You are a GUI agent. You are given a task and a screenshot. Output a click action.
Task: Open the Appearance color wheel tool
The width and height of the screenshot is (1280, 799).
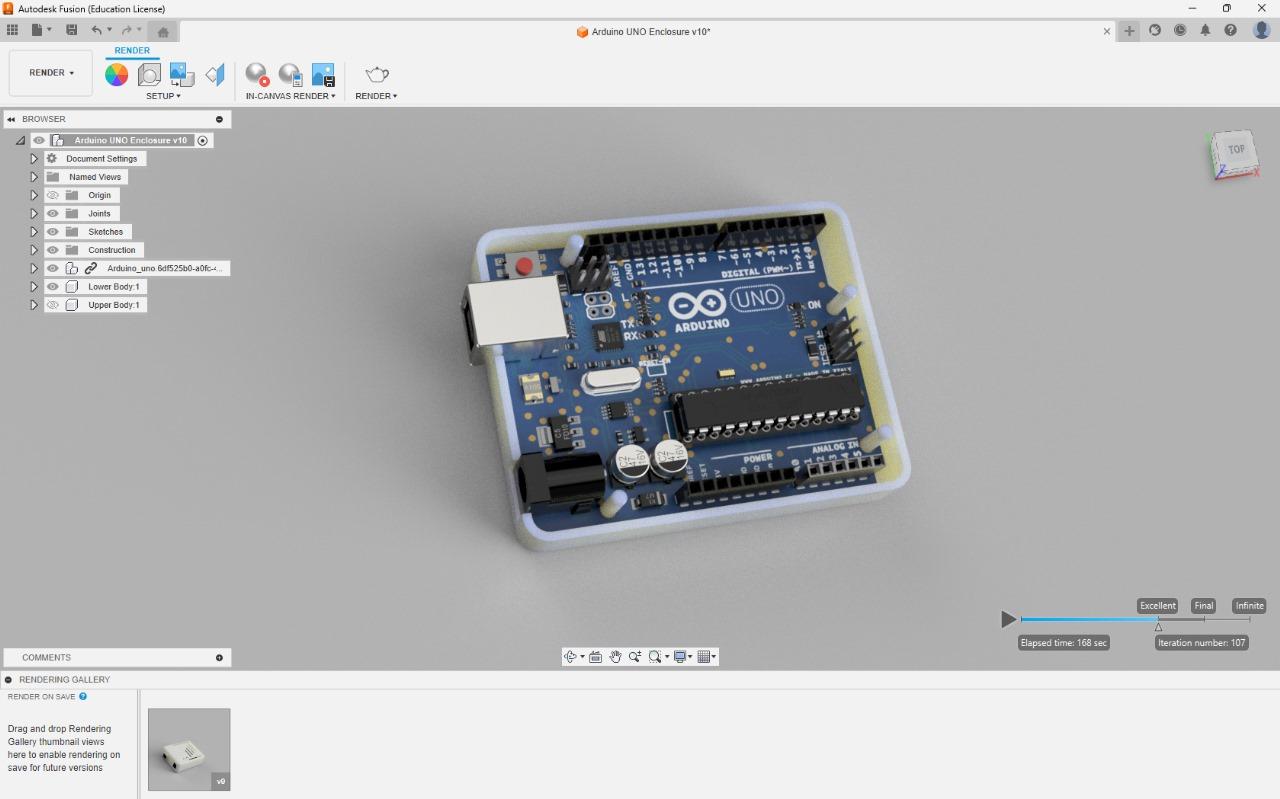(117, 74)
